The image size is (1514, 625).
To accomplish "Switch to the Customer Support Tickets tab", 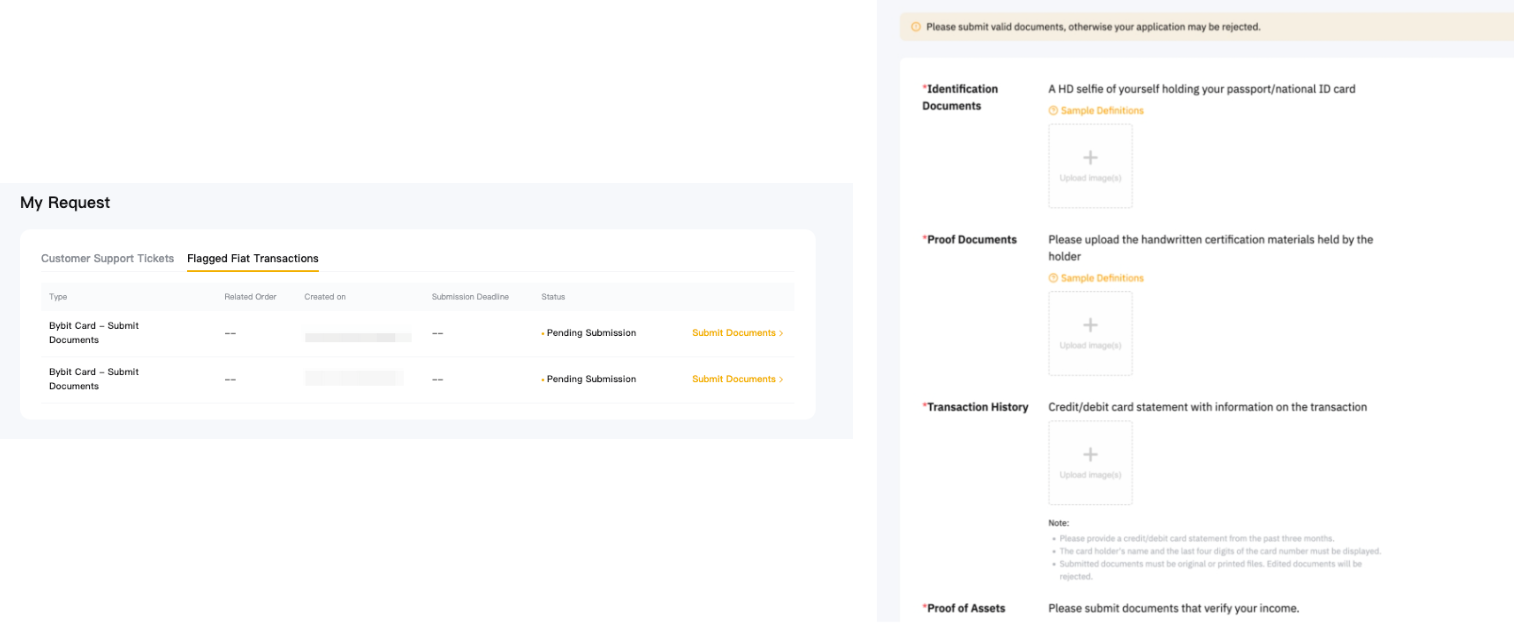I will [107, 258].
